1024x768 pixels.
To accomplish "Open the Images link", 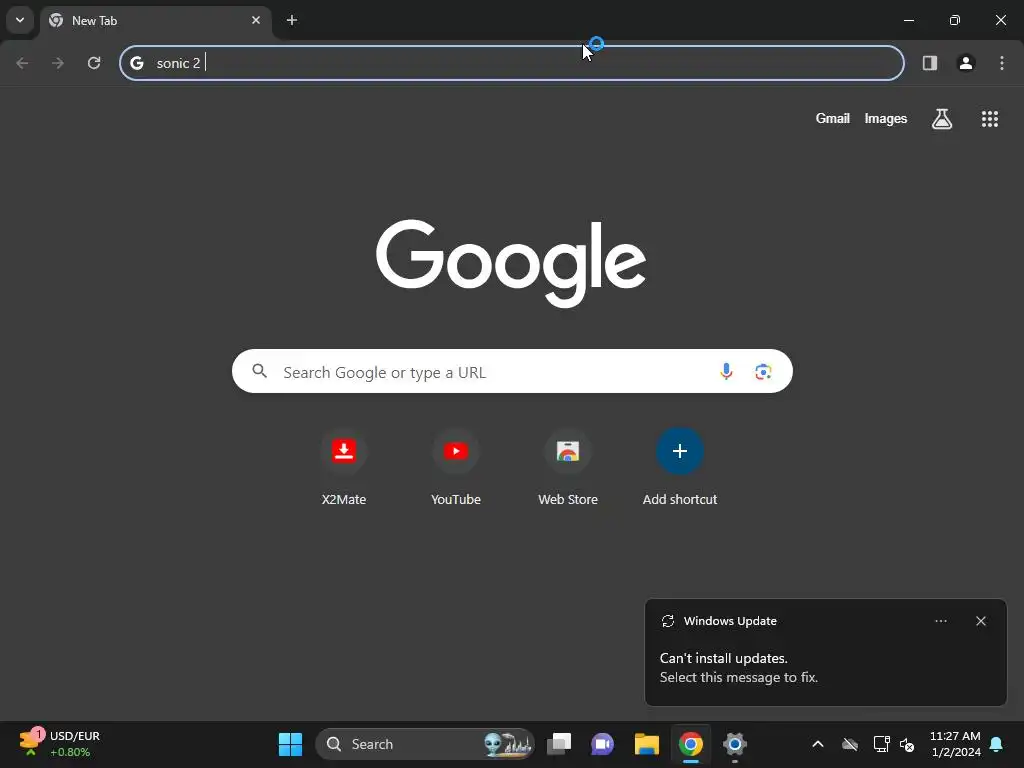I will point(886,118).
